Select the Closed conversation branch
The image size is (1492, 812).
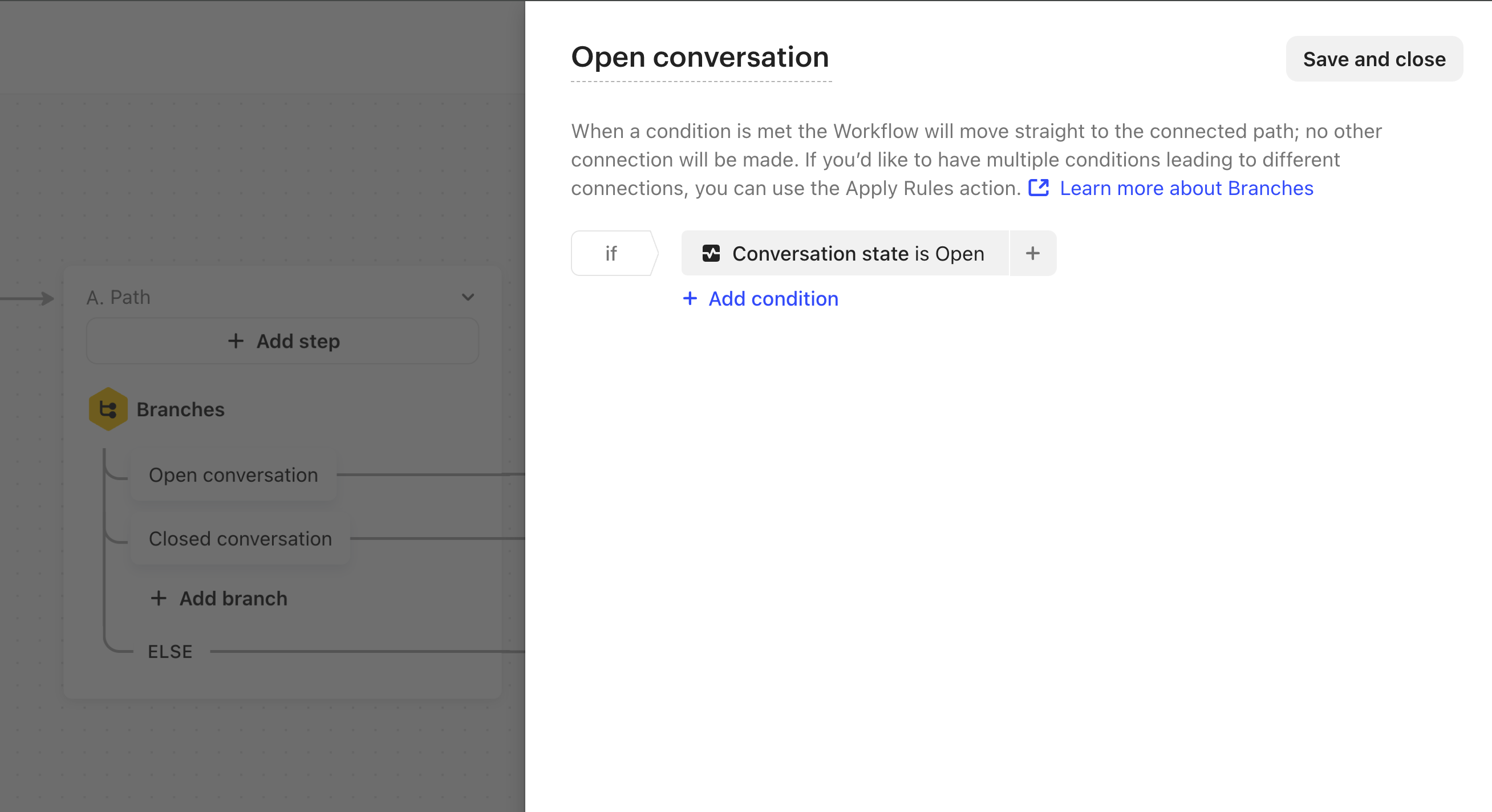240,539
